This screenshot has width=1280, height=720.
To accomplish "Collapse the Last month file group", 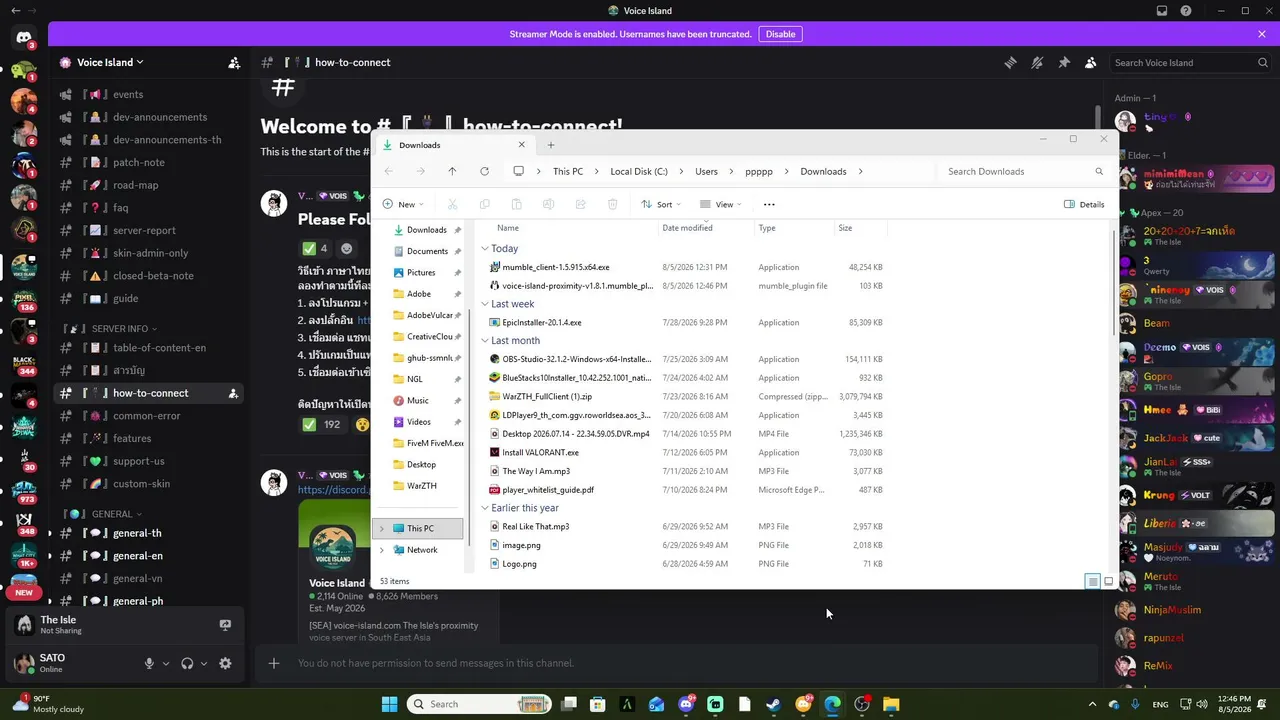I will [485, 341].
